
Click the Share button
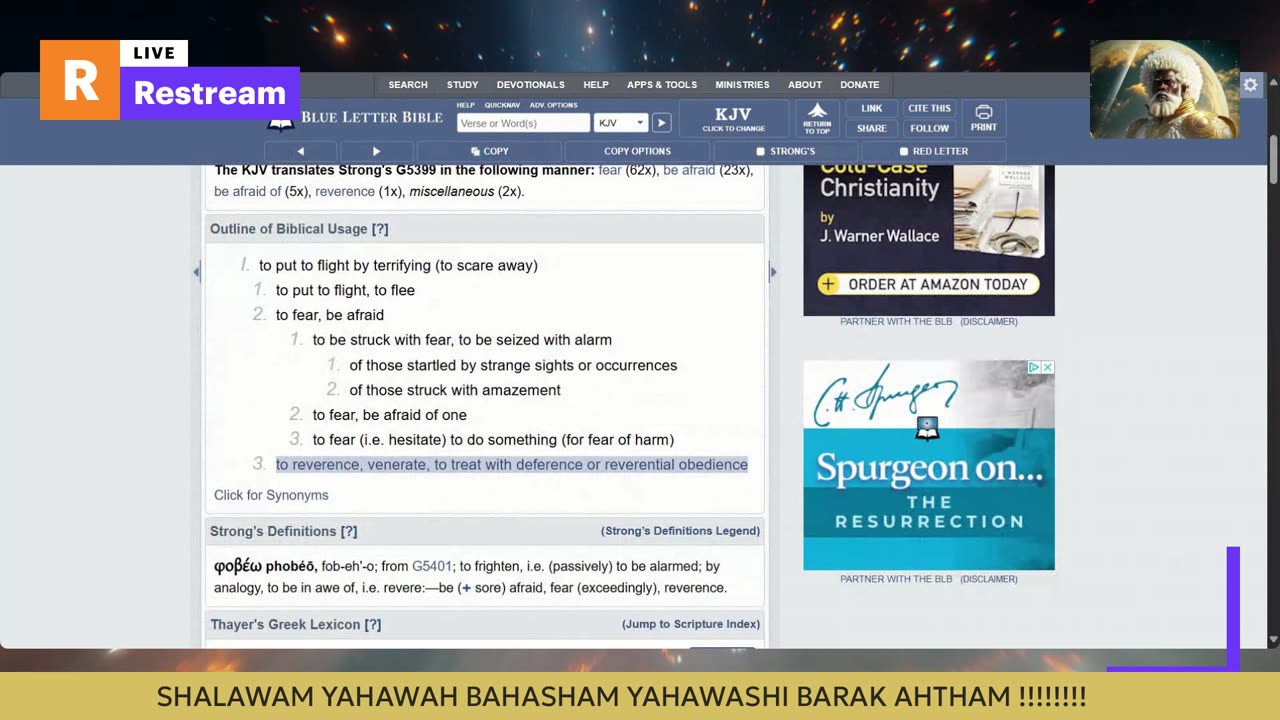coord(872,128)
